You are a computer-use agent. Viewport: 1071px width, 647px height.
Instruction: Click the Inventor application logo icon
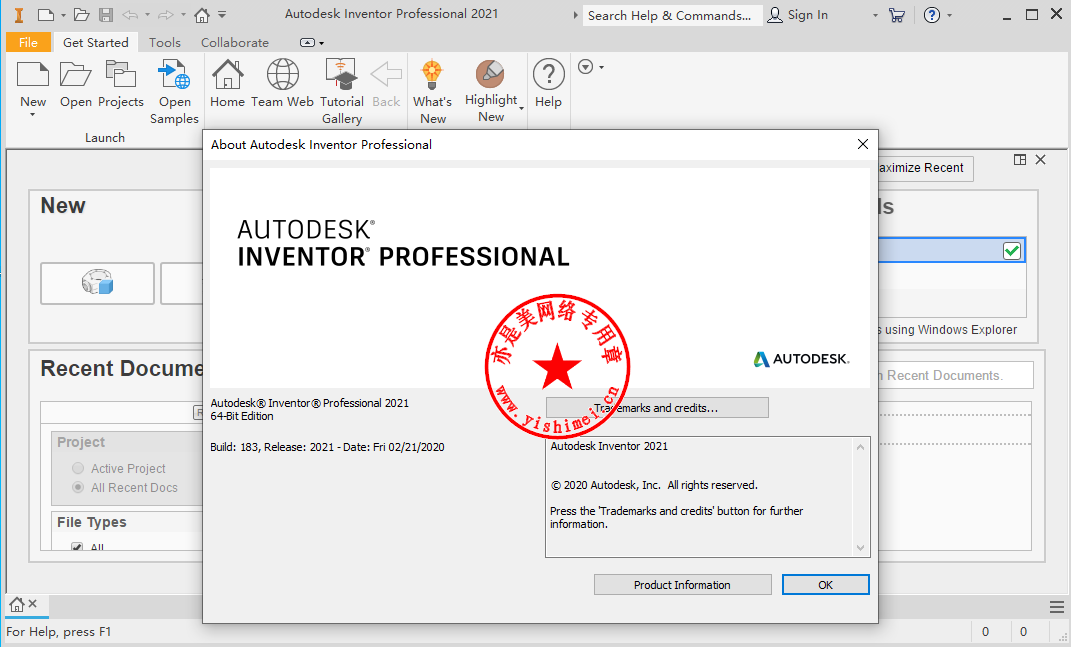pyautogui.click(x=19, y=14)
